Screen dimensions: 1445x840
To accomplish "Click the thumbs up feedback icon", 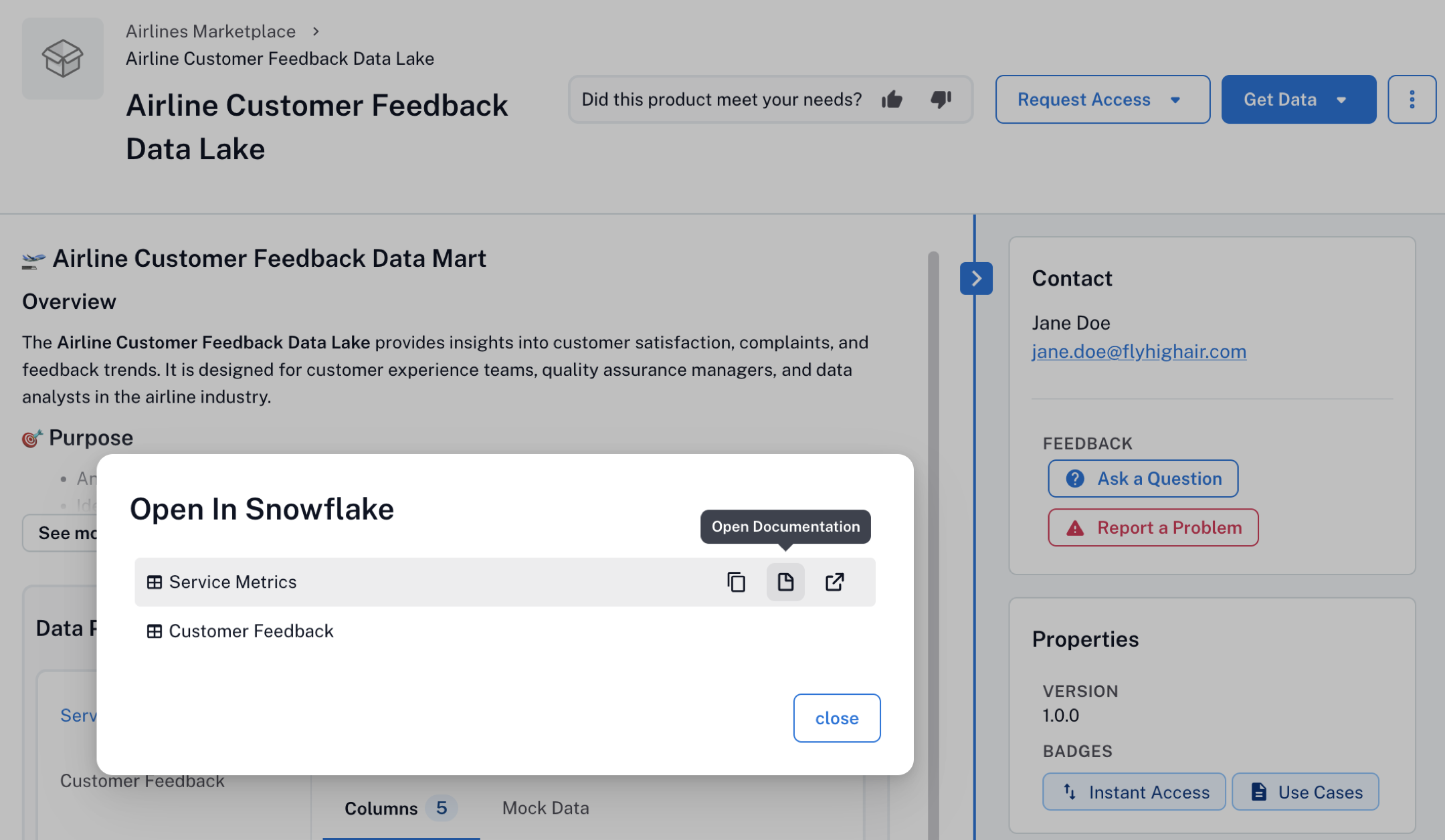I will (892, 100).
